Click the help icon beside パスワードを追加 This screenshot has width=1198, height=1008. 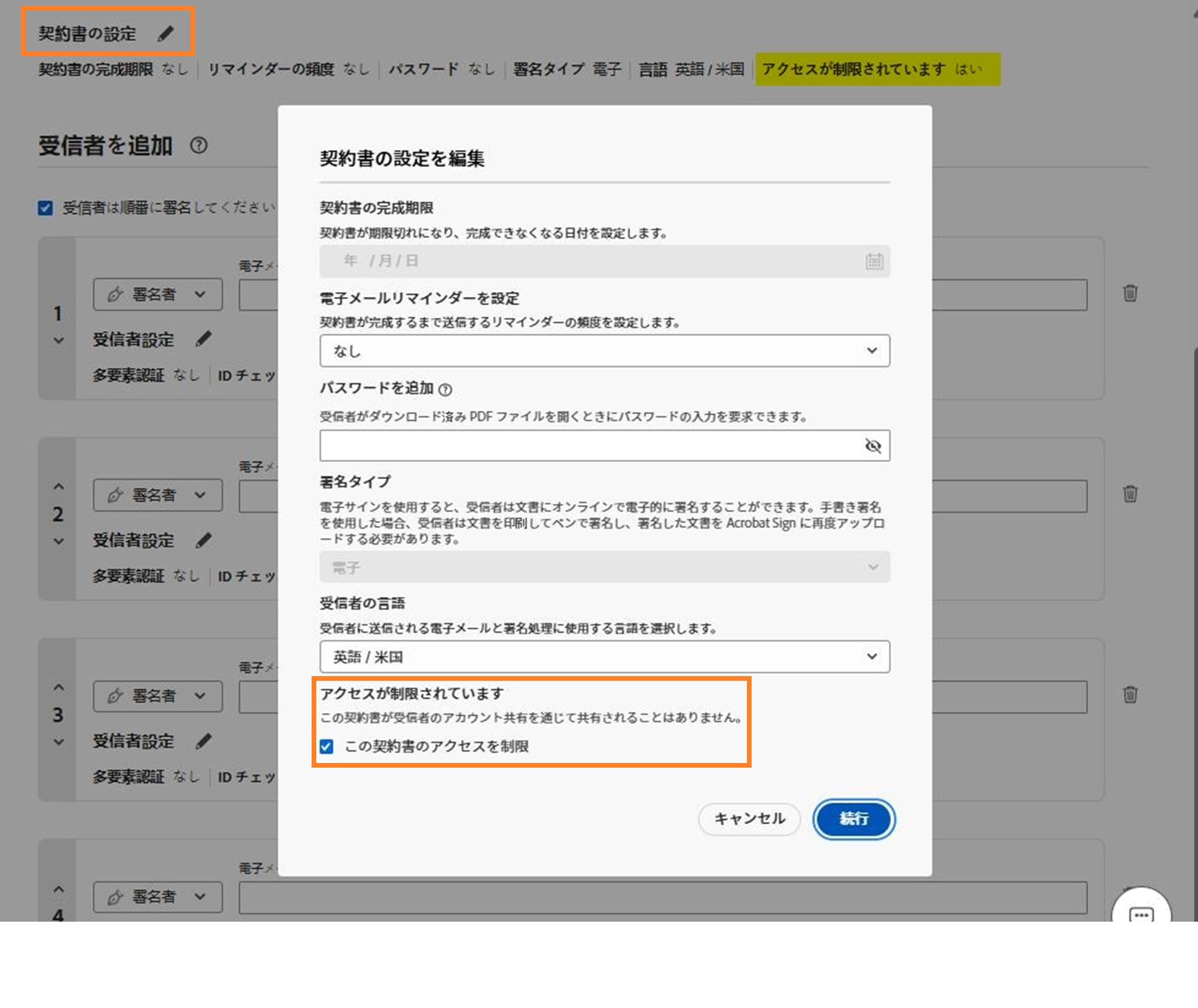coord(445,390)
